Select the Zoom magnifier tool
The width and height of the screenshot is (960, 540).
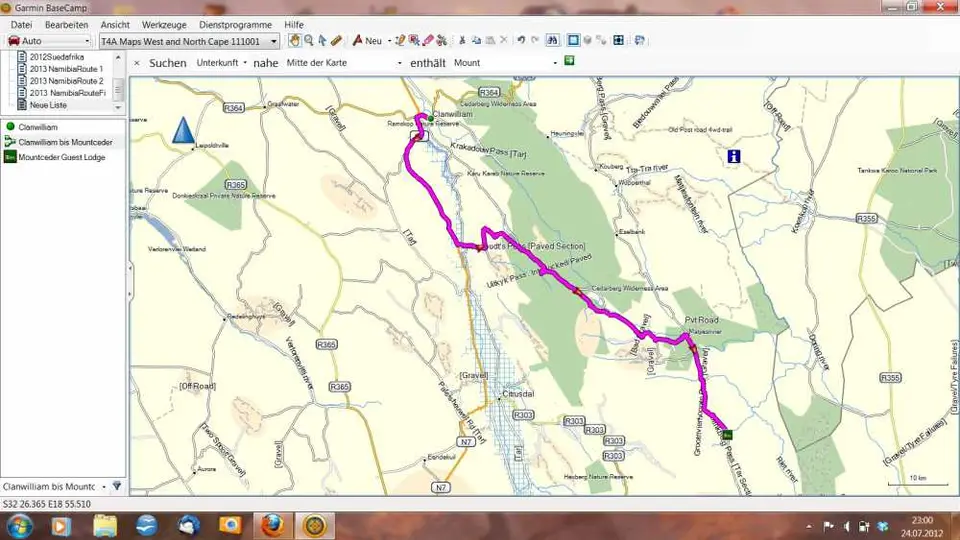pyautogui.click(x=309, y=40)
